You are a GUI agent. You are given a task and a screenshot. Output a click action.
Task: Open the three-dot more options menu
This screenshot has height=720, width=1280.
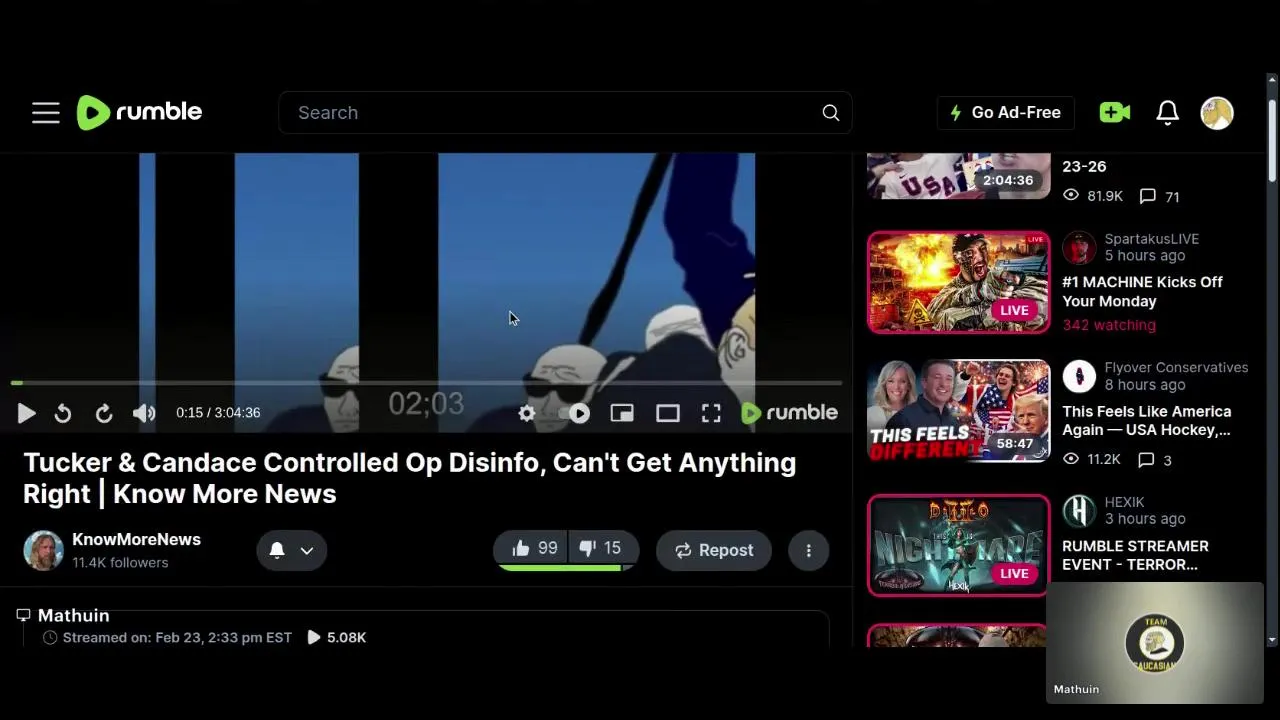pyautogui.click(x=809, y=550)
